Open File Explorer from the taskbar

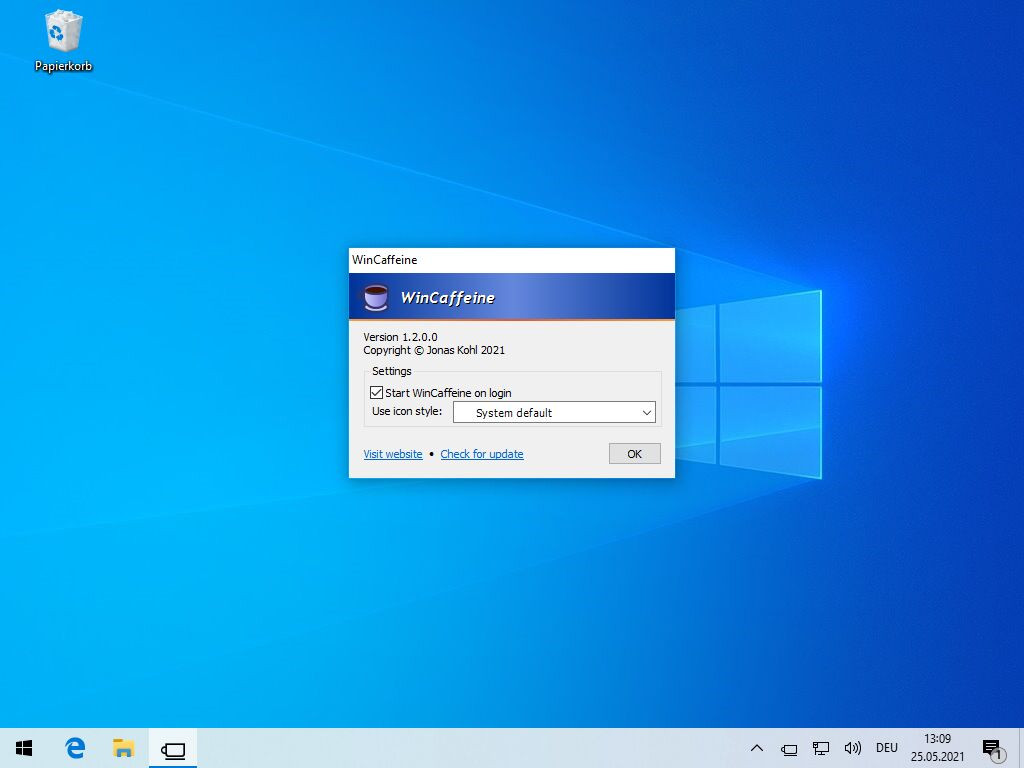tap(123, 748)
